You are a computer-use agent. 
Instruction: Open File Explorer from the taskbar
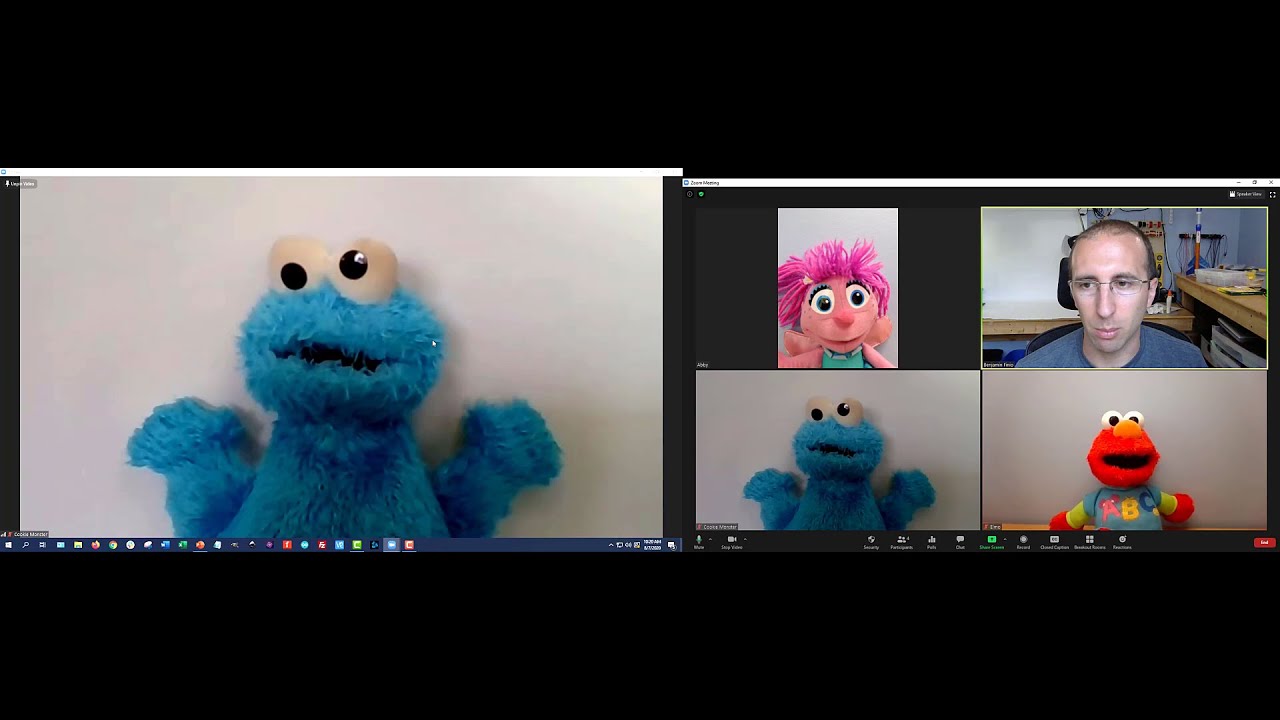pyautogui.click(x=78, y=545)
